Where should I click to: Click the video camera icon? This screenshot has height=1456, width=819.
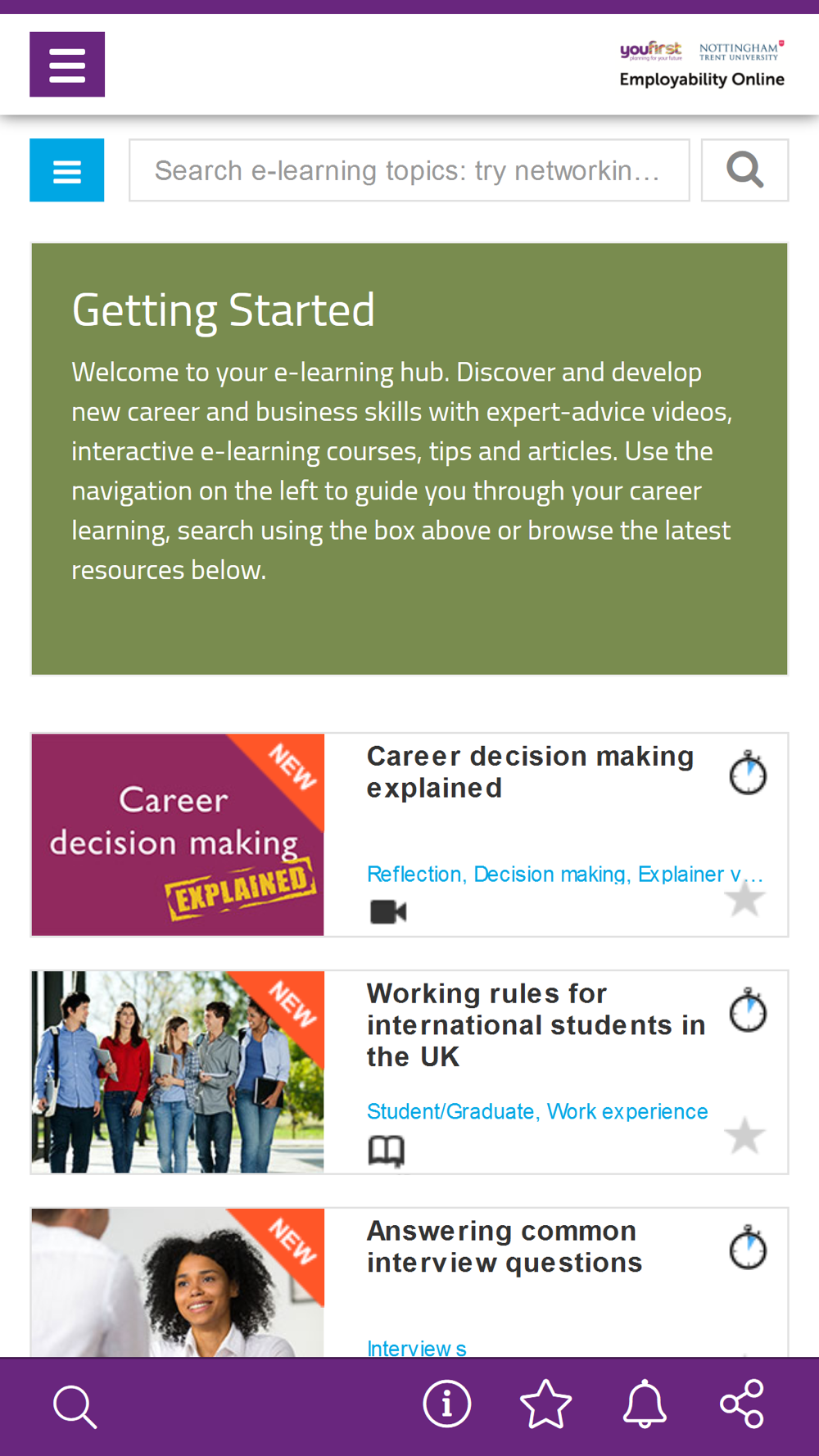(388, 911)
